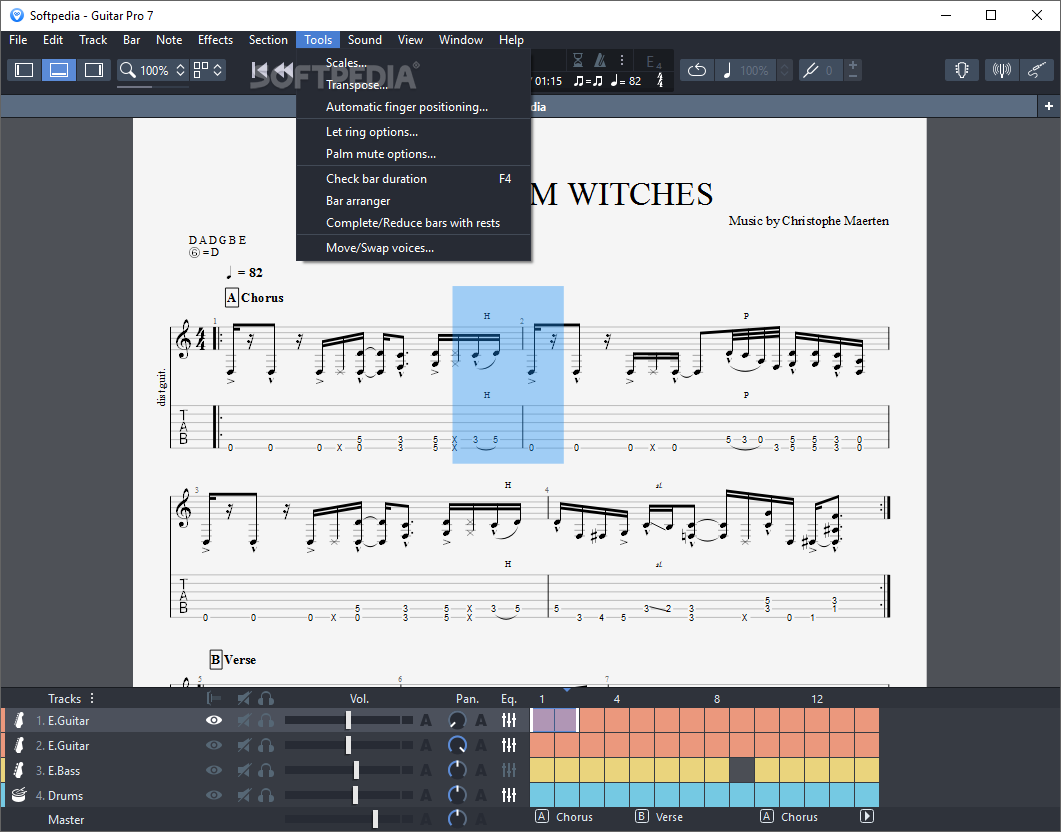This screenshot has height=832, width=1061.
Task: Open the Track menu
Action: 93,40
